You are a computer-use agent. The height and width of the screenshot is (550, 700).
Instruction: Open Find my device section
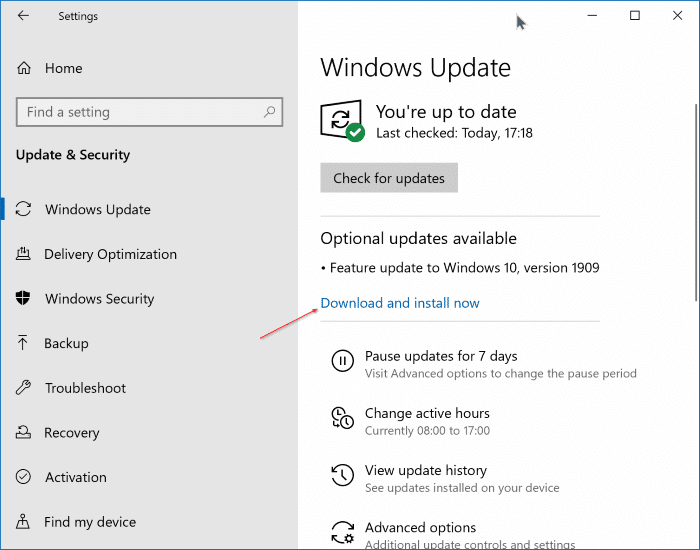90,522
